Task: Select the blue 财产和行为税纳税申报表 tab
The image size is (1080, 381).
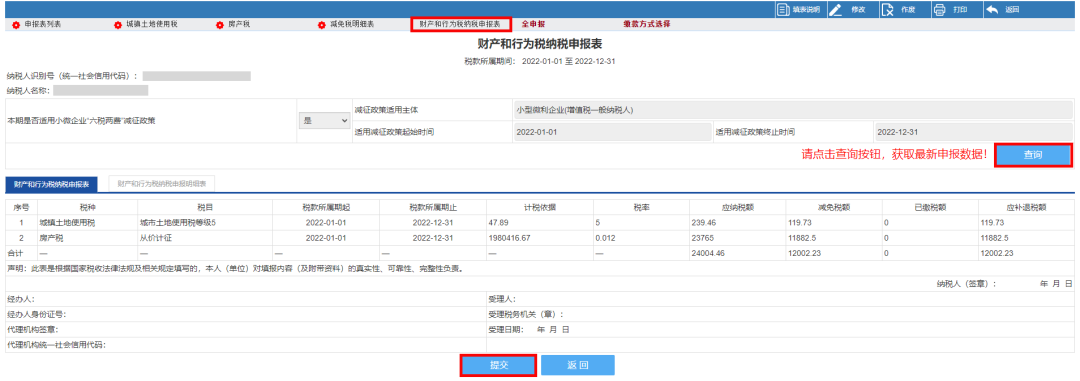Action: [52, 184]
